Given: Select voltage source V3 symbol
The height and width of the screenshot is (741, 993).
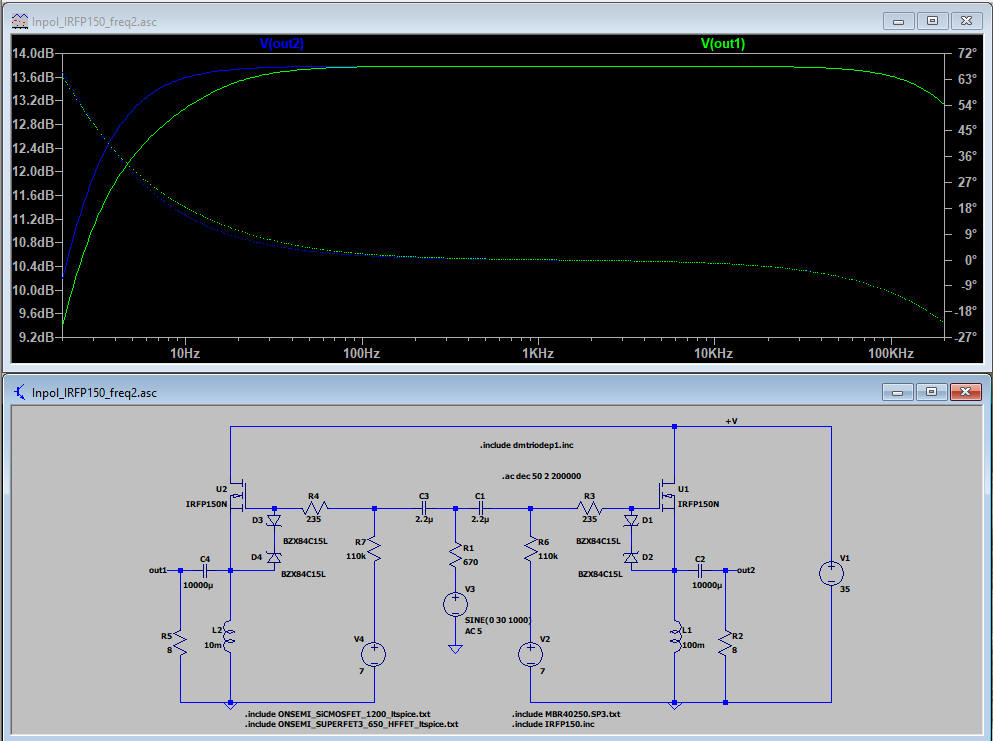Looking at the screenshot, I should pos(455,604).
